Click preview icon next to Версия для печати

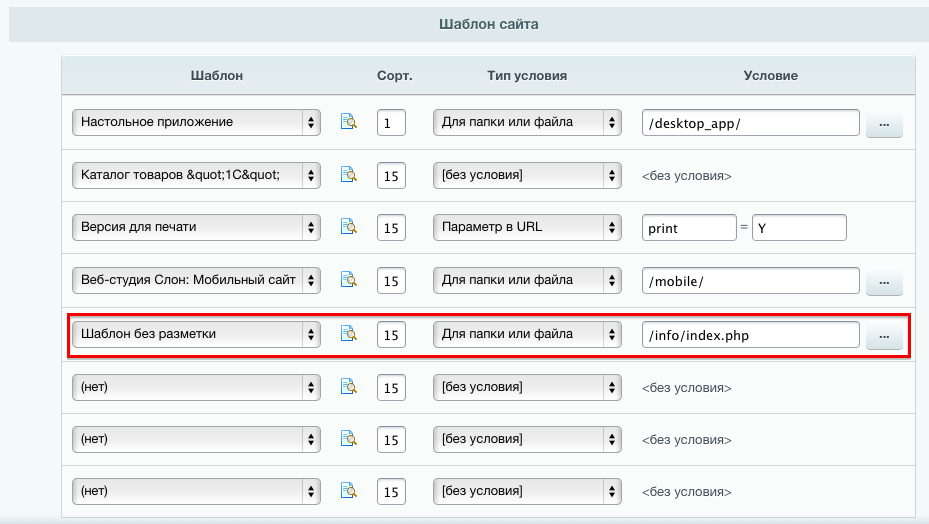(348, 228)
